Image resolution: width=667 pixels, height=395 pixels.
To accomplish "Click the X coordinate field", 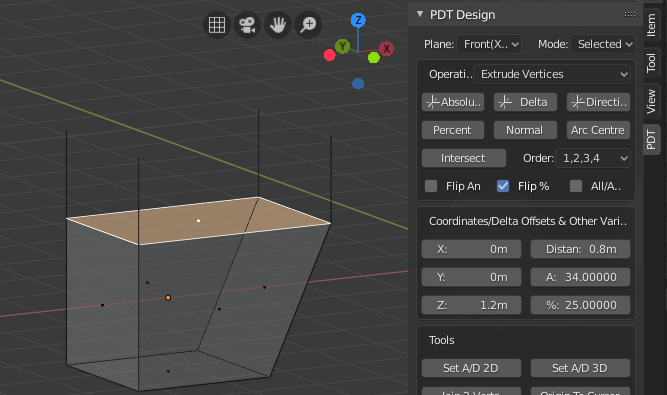I will (x=471, y=249).
